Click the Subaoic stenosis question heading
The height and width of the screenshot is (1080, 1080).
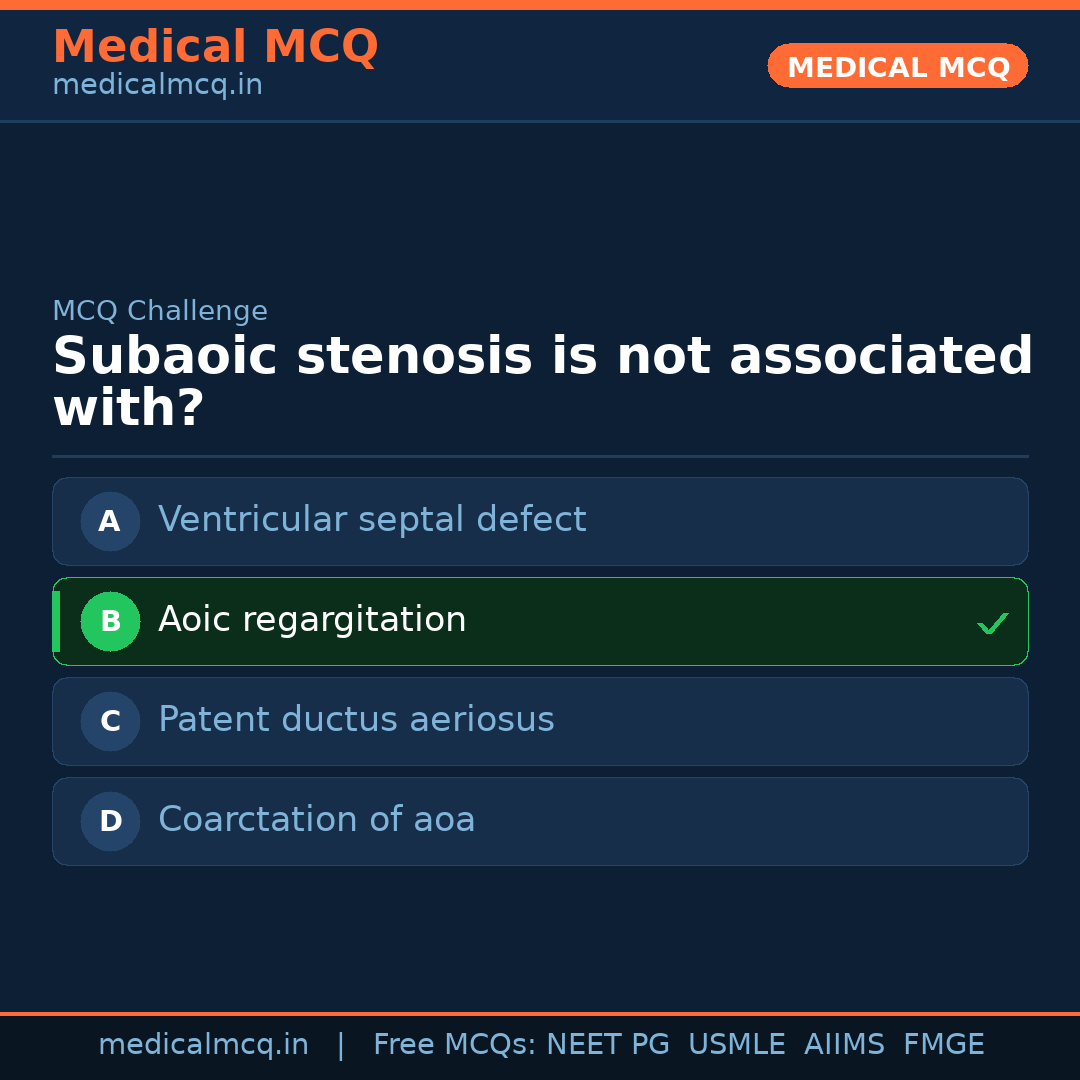click(x=542, y=383)
